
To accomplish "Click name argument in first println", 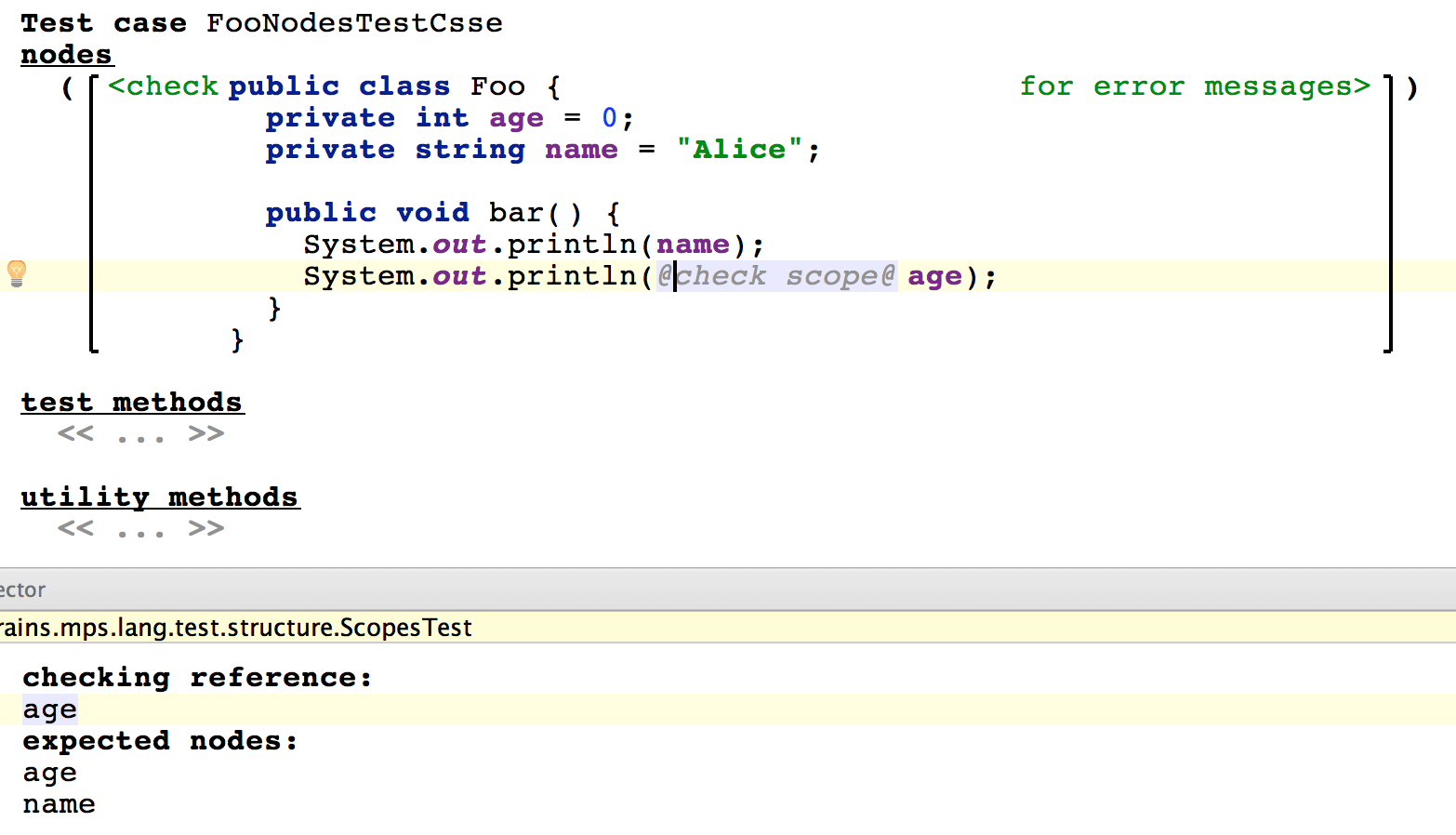I will [x=693, y=245].
